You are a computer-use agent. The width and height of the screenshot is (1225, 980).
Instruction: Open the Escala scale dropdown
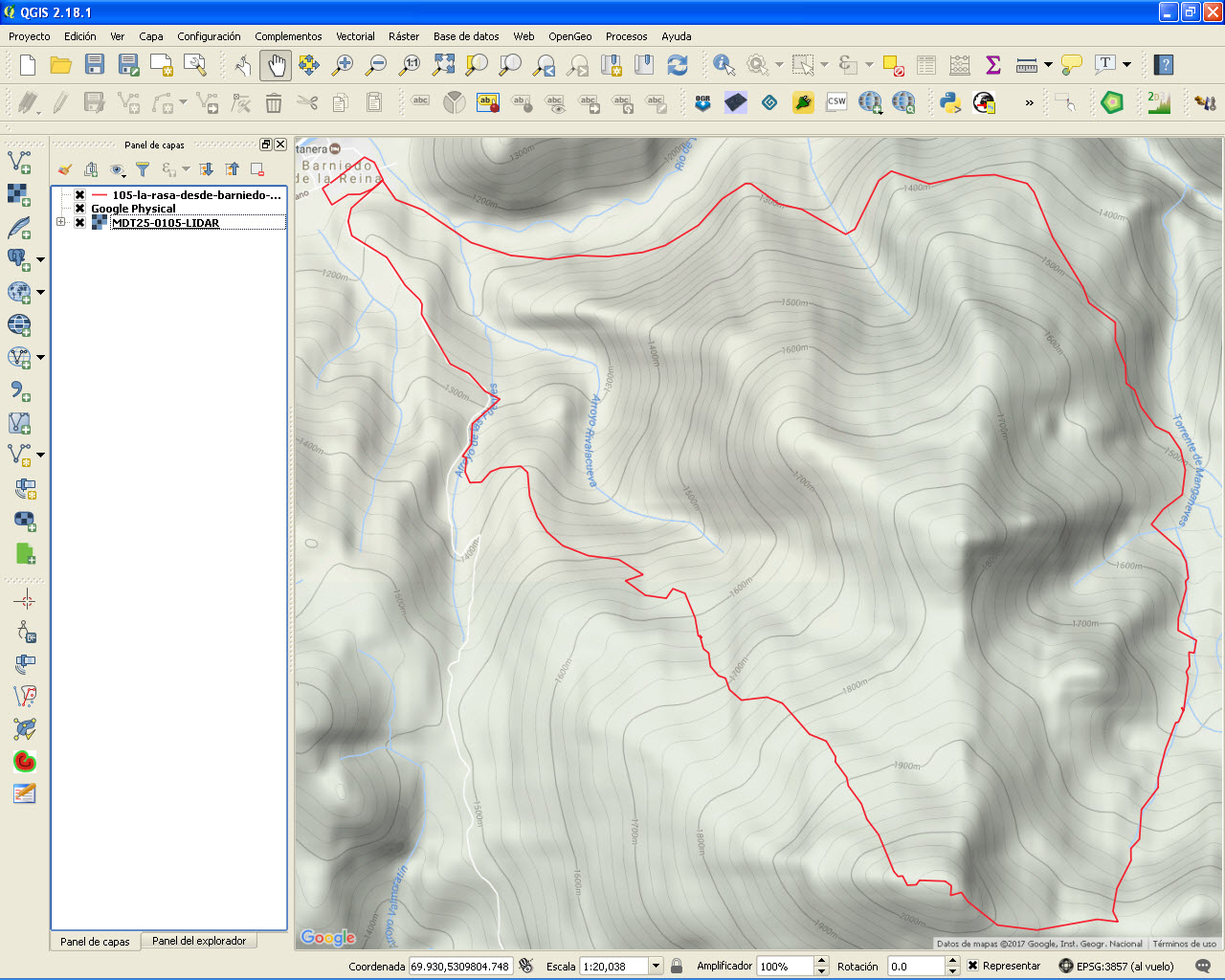pos(656,967)
